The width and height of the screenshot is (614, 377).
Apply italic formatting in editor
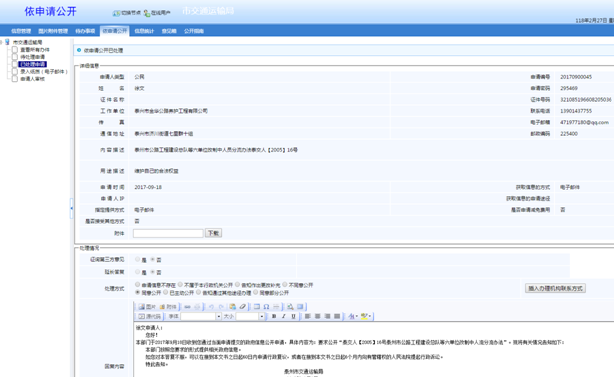tap(284, 316)
